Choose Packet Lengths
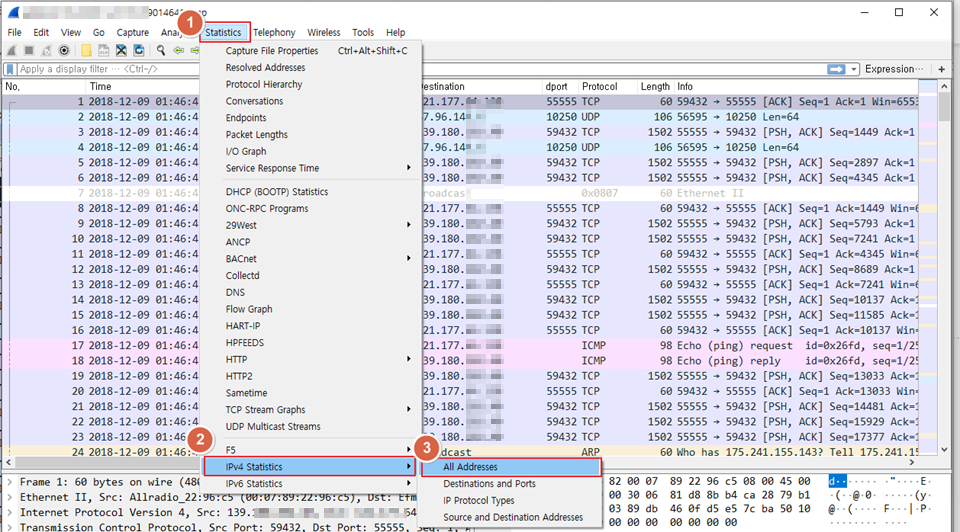Screen dimensions: 960x532 (x=311, y=135)
